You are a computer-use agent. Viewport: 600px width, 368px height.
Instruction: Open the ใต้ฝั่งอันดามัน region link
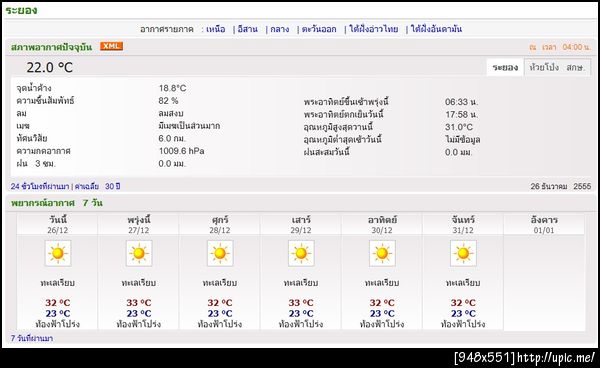click(x=436, y=29)
